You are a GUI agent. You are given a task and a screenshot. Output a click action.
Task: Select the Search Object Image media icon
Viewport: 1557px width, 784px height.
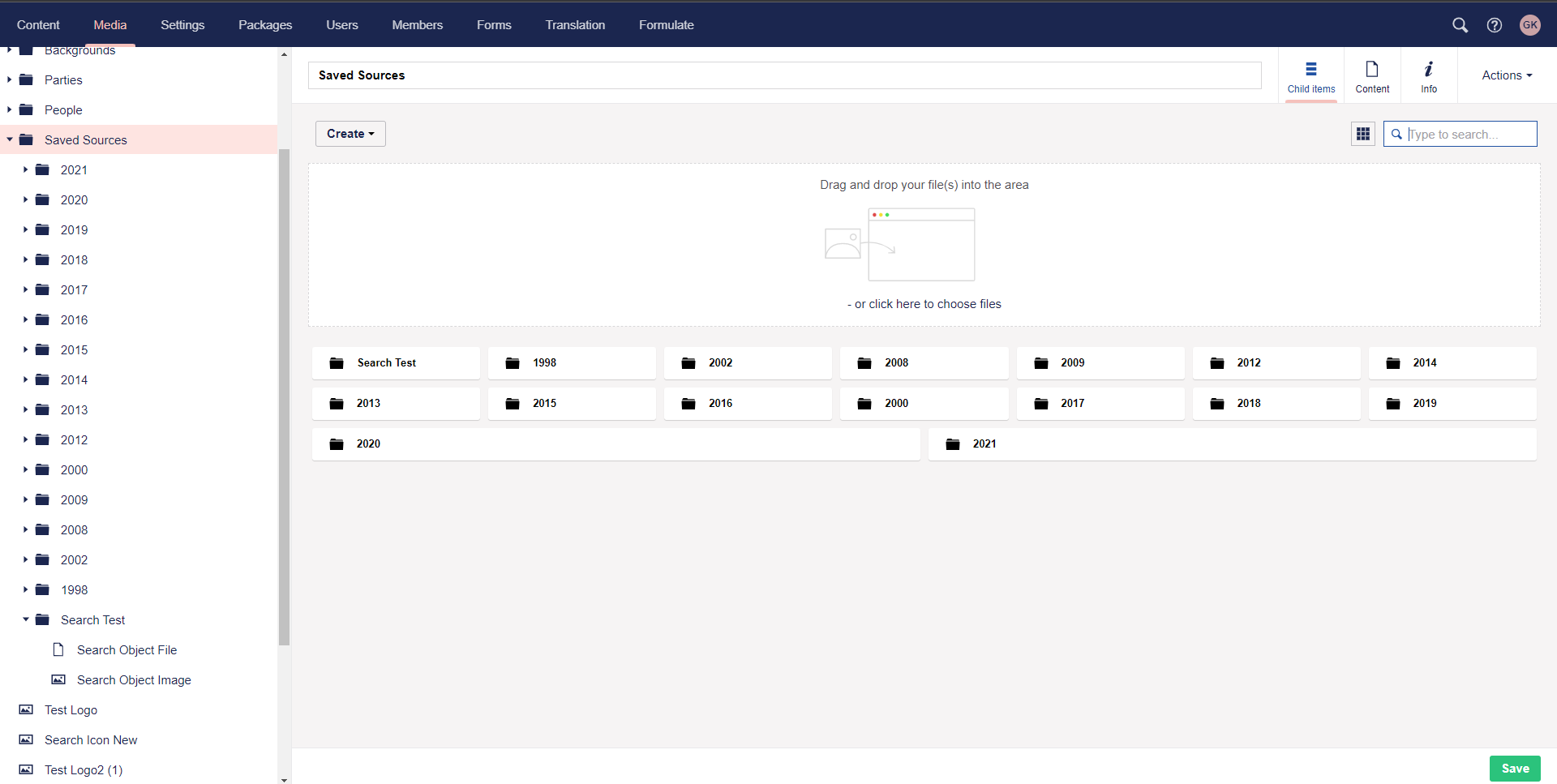[58, 679]
